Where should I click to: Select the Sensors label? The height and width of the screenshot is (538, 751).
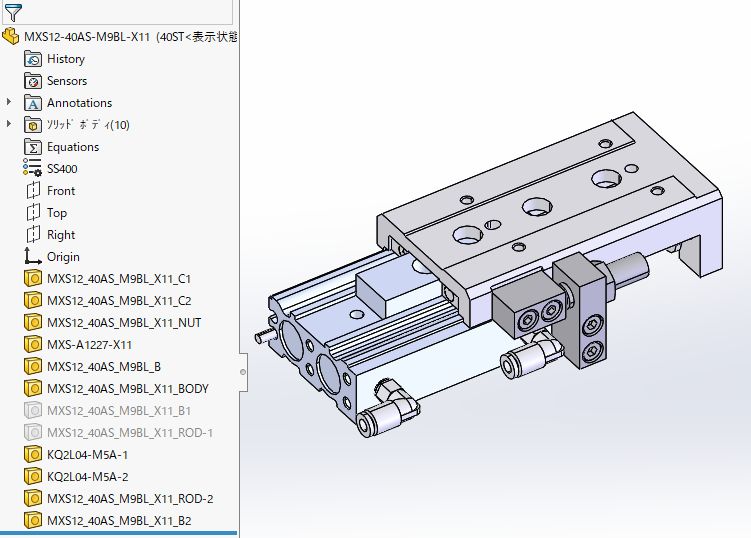[x=67, y=81]
